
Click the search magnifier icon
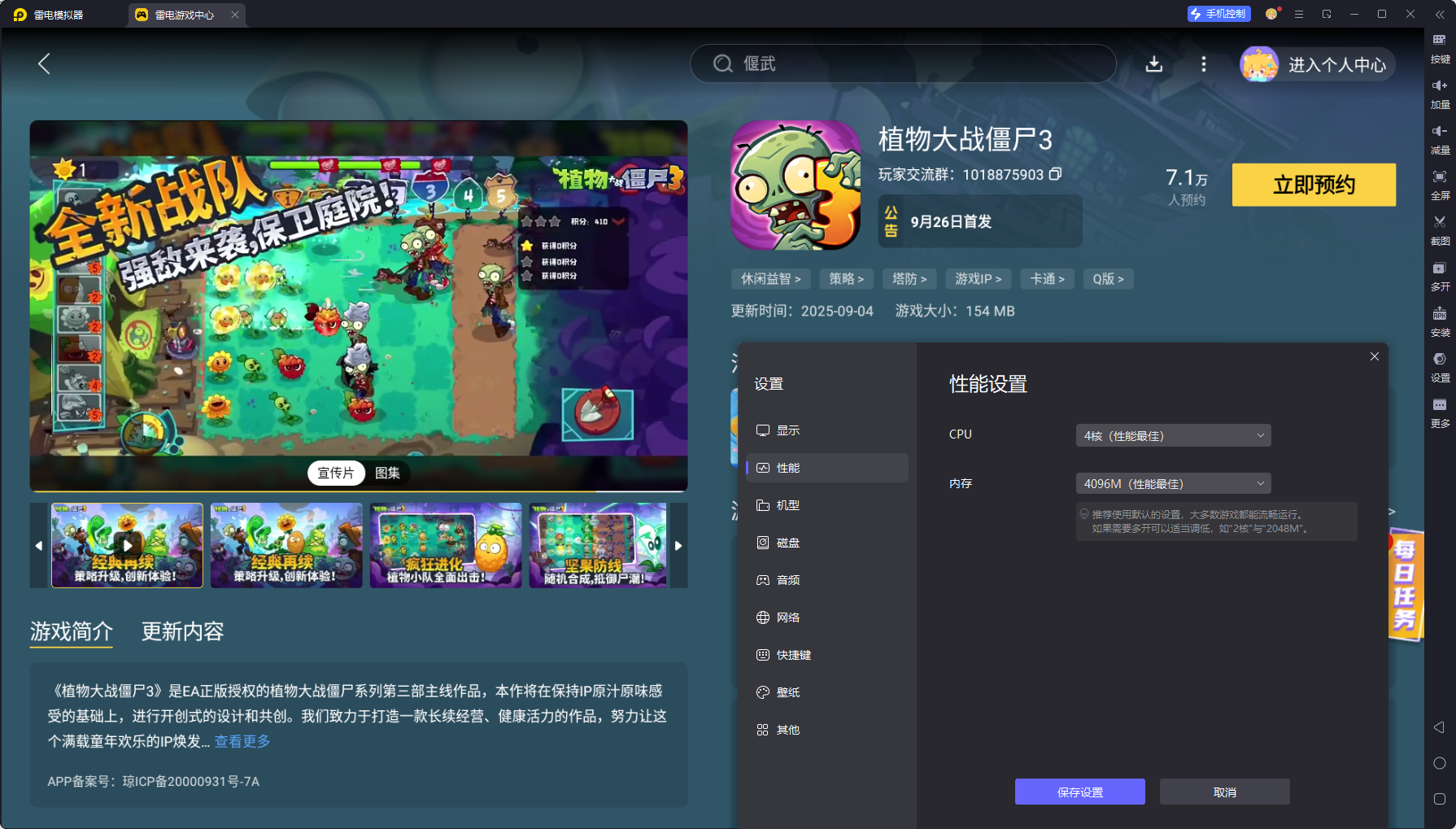tap(722, 63)
